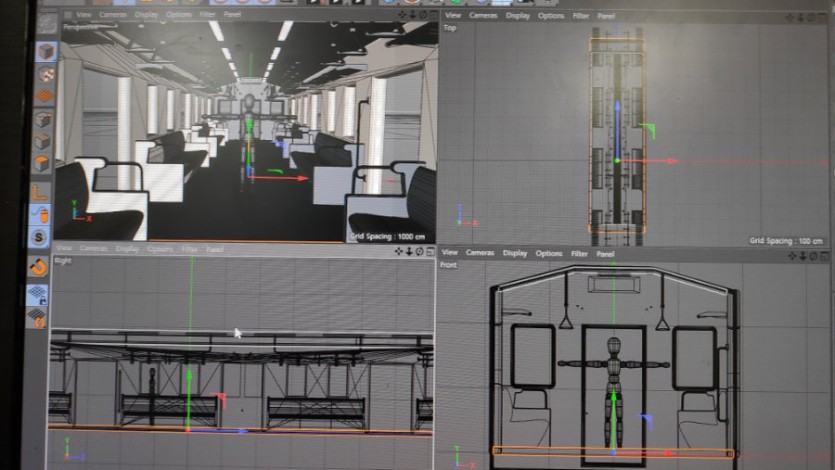835x470 pixels.
Task: Open Display menu in the Front viewport
Action: [x=516, y=254]
